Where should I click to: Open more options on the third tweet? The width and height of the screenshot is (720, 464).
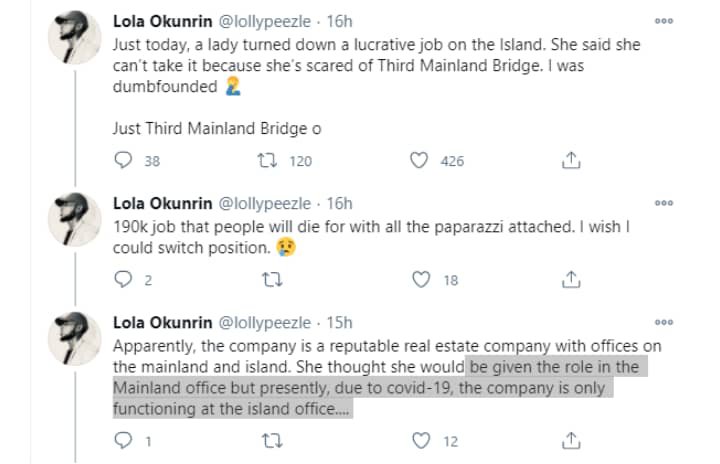coord(663,322)
